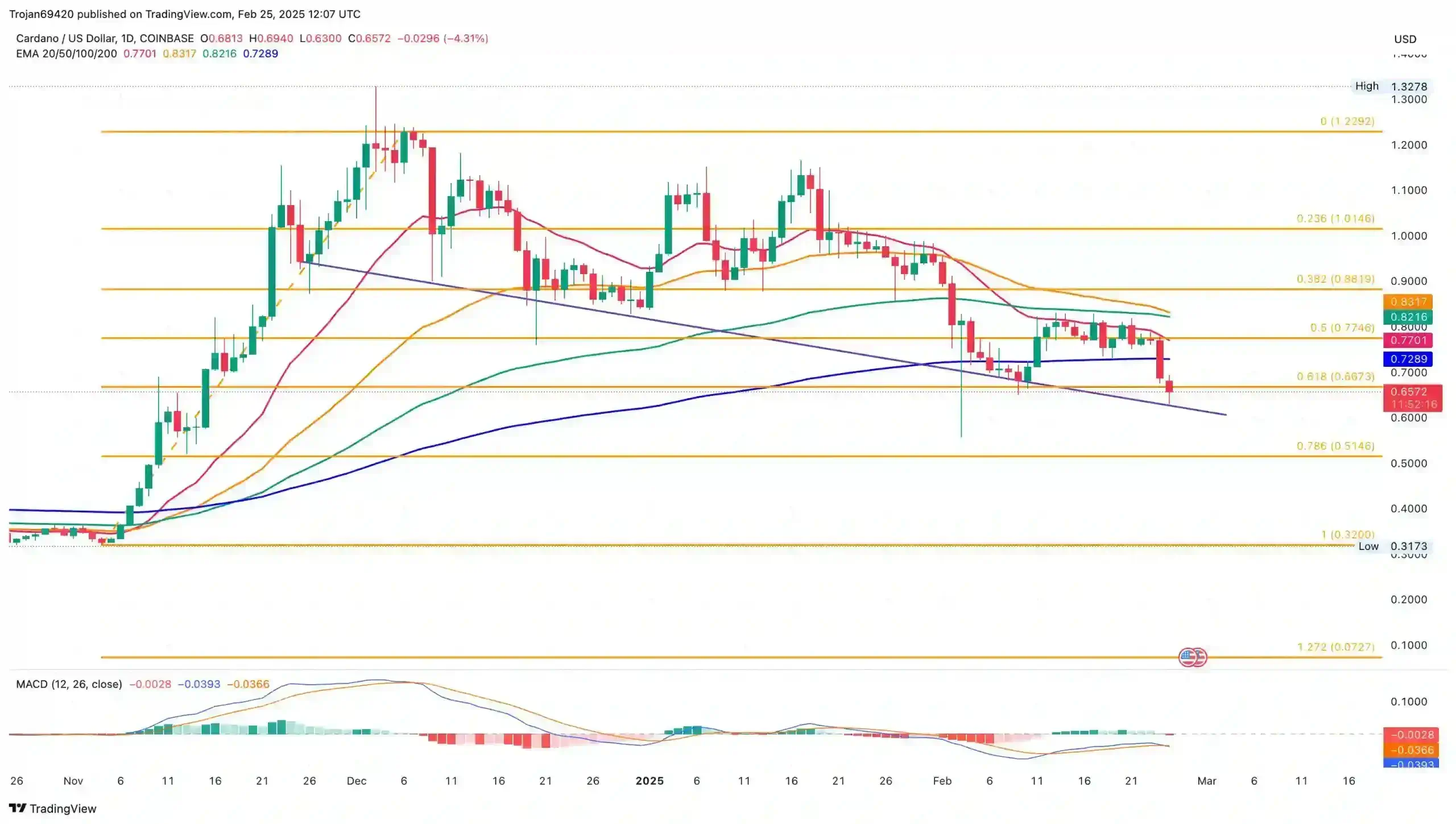Click the EMA 20/50/100/200 indicator legend

(x=67, y=53)
